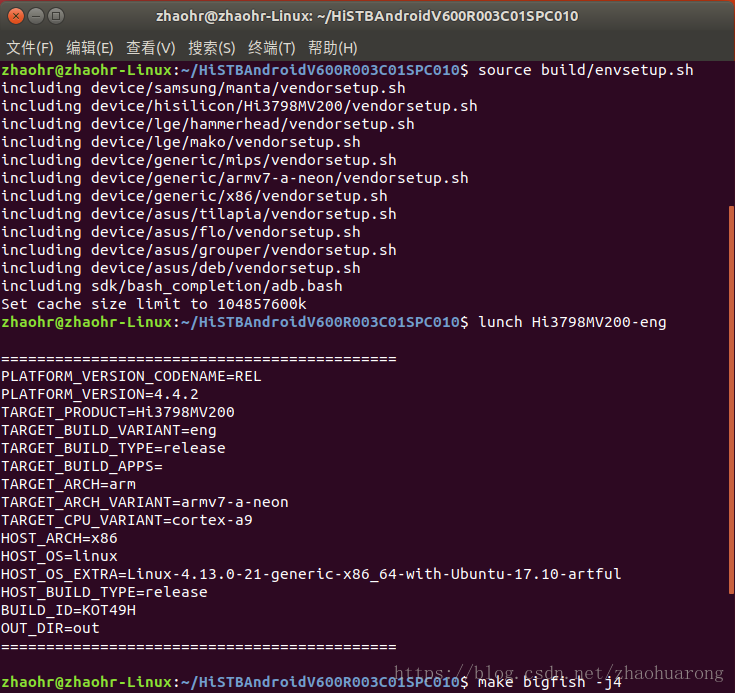Click the TARGET_BUILD_VARIANT=eng line
Screen dimensions: 735x693
109,430
